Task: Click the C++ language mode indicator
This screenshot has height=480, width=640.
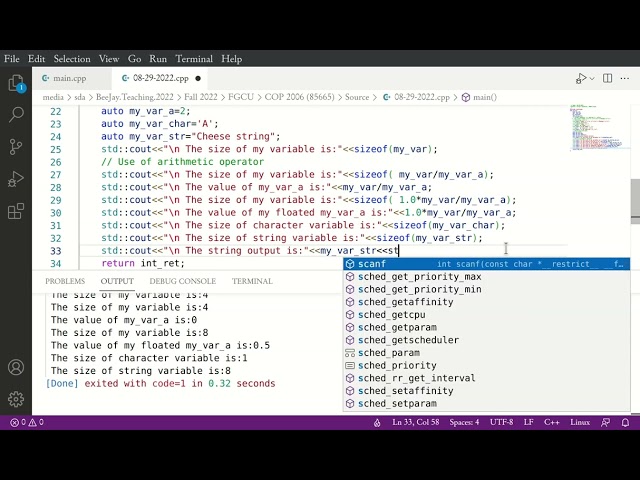Action: (x=551, y=422)
